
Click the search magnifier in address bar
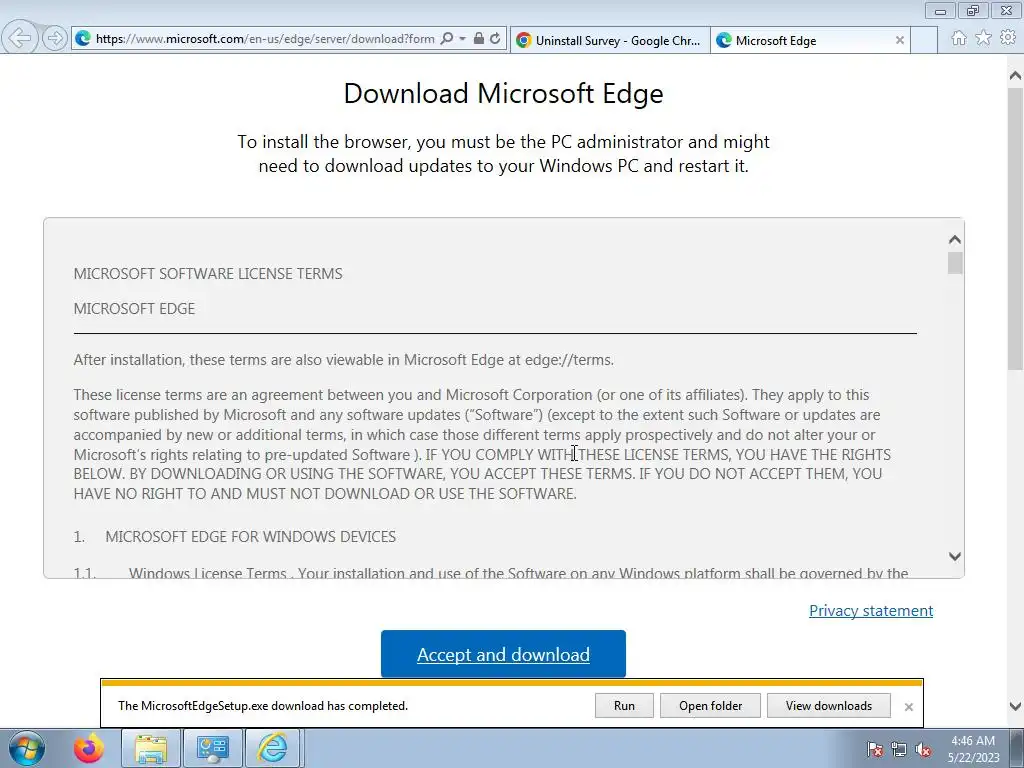[x=447, y=39]
